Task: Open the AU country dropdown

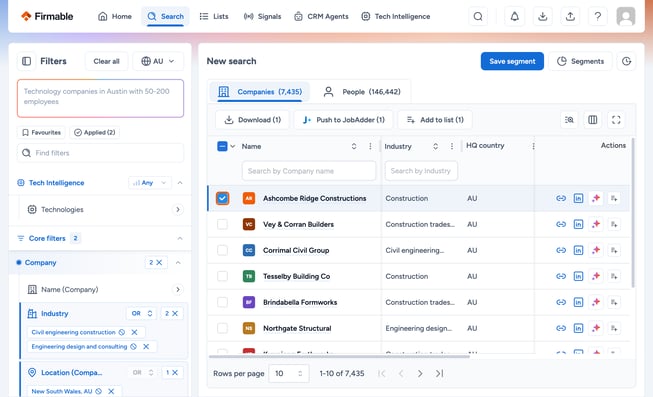Action: 158,61
